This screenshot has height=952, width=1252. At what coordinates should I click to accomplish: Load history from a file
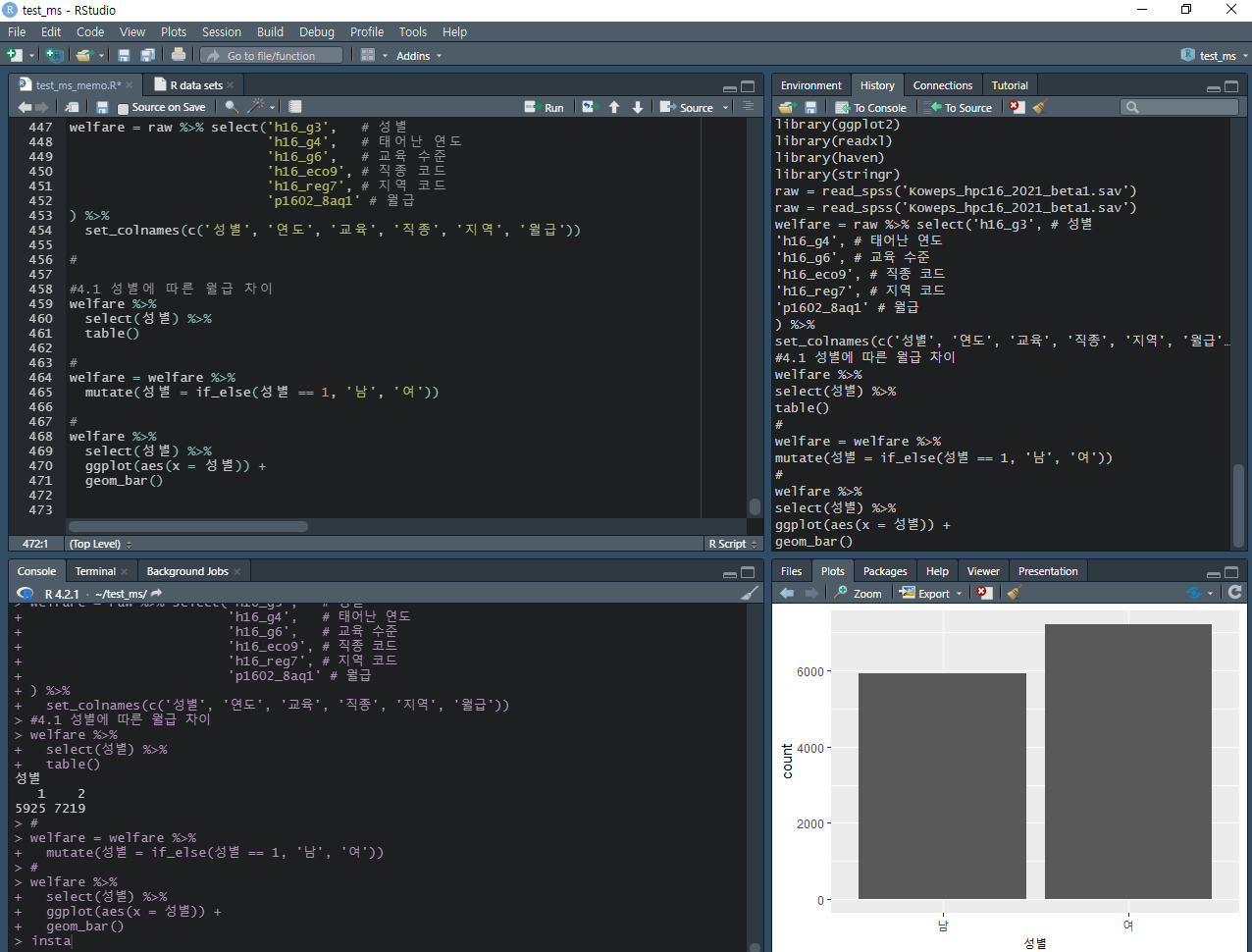tap(786, 107)
